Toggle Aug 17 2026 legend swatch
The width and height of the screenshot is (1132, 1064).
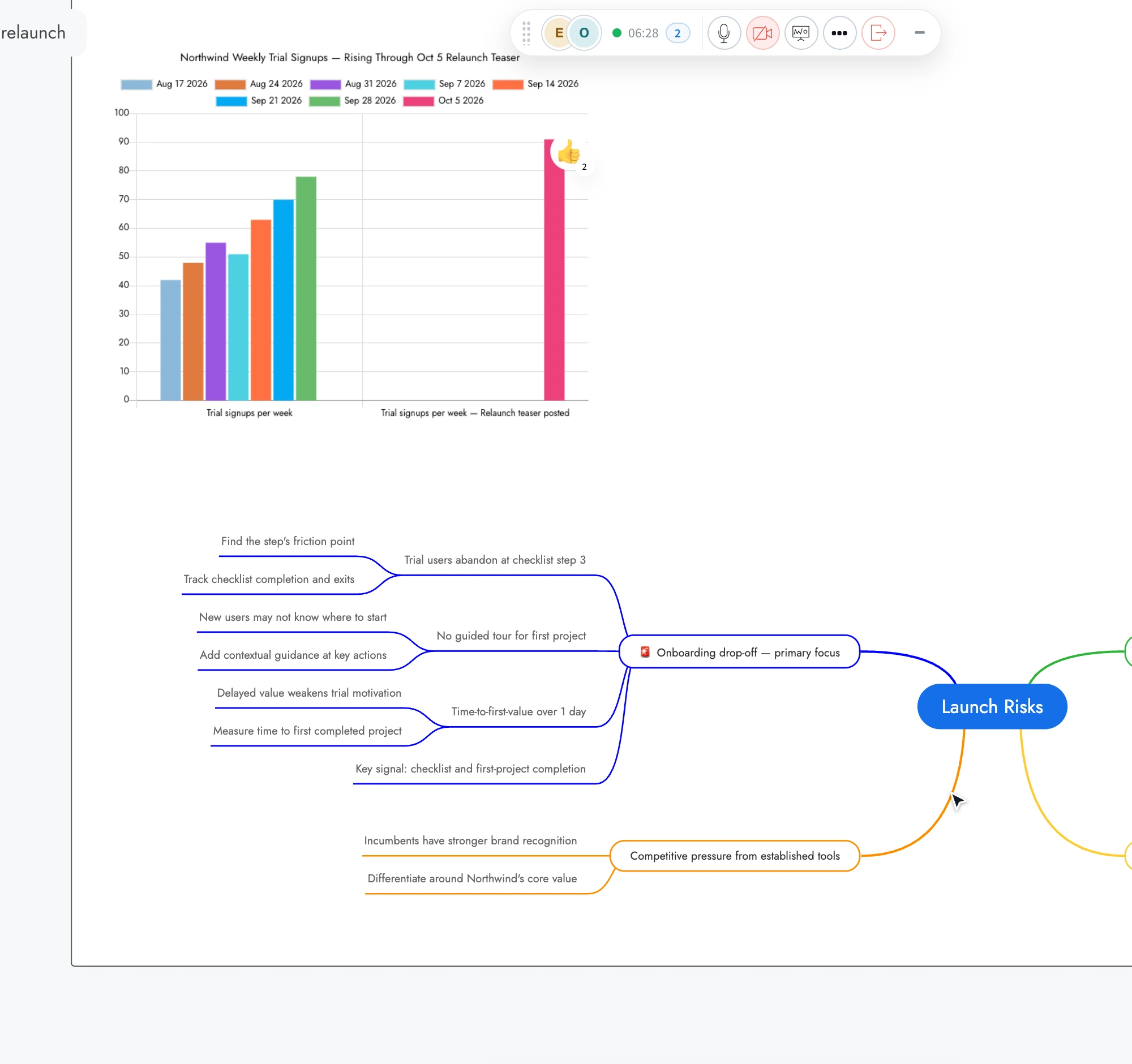[136, 84]
